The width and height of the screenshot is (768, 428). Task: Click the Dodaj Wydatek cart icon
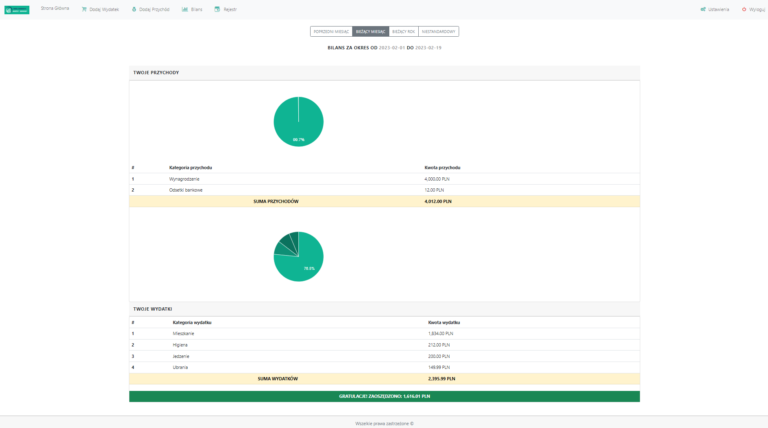84,9
